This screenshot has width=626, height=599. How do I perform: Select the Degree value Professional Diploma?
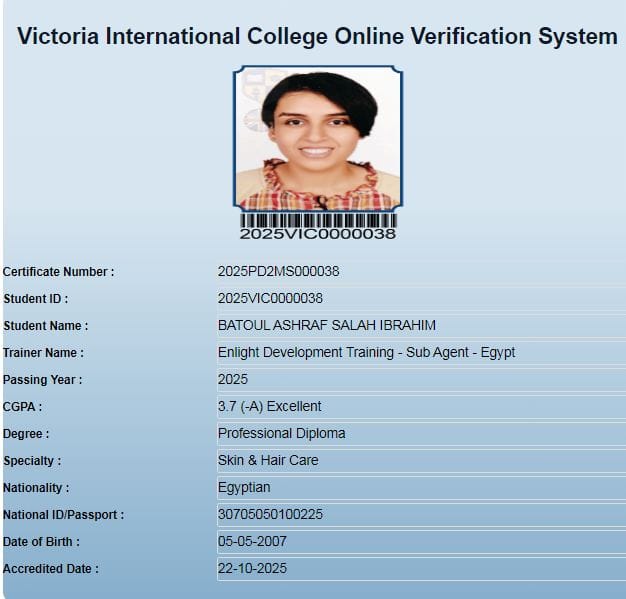click(x=281, y=433)
